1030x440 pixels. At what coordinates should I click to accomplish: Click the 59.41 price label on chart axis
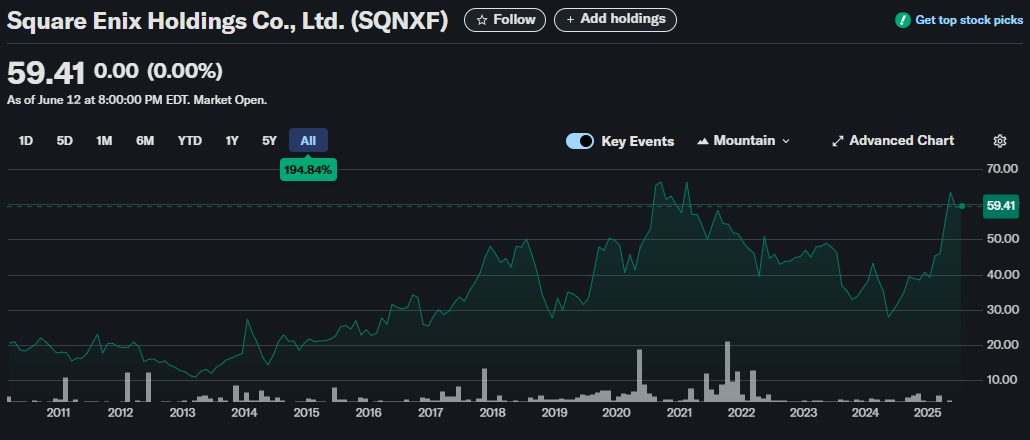point(1001,206)
